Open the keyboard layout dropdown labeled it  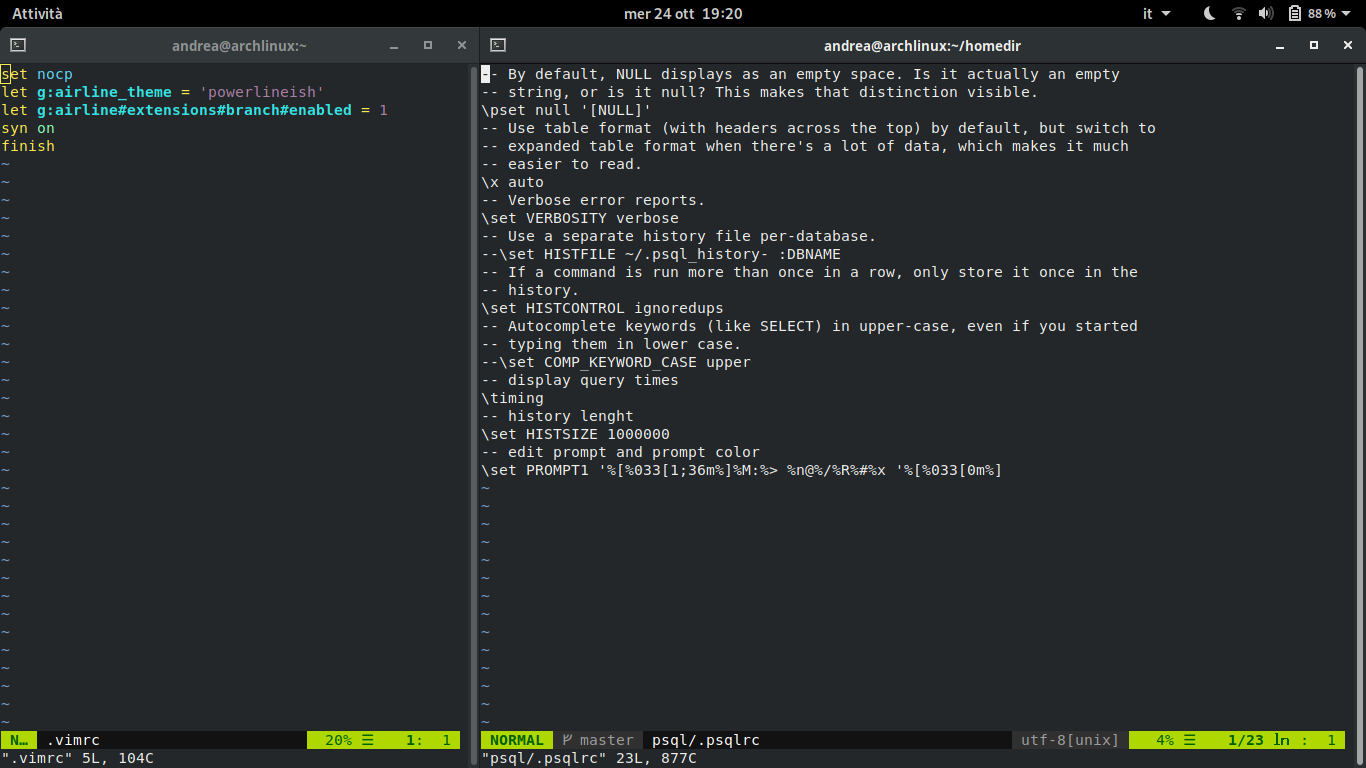[1153, 13]
